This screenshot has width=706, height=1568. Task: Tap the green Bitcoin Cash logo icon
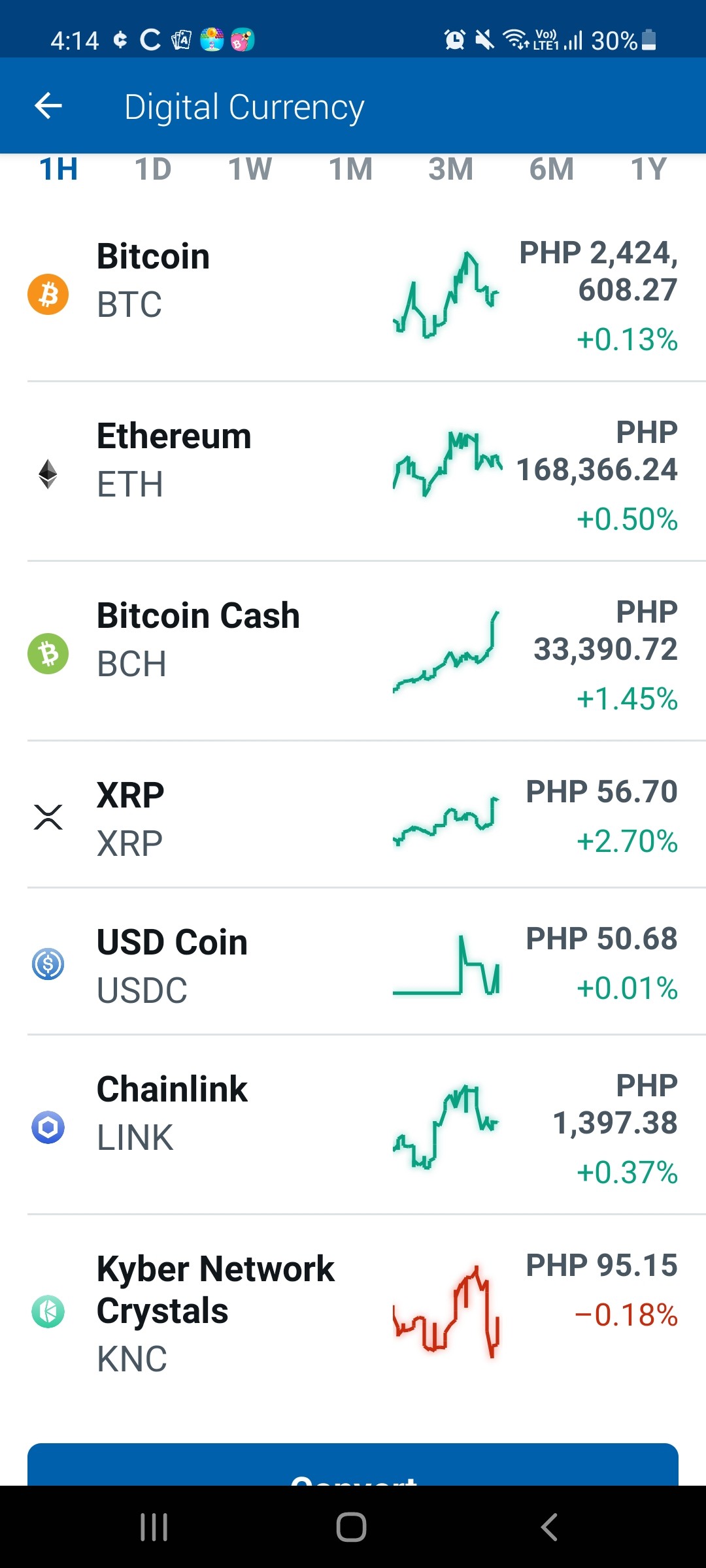tap(48, 654)
